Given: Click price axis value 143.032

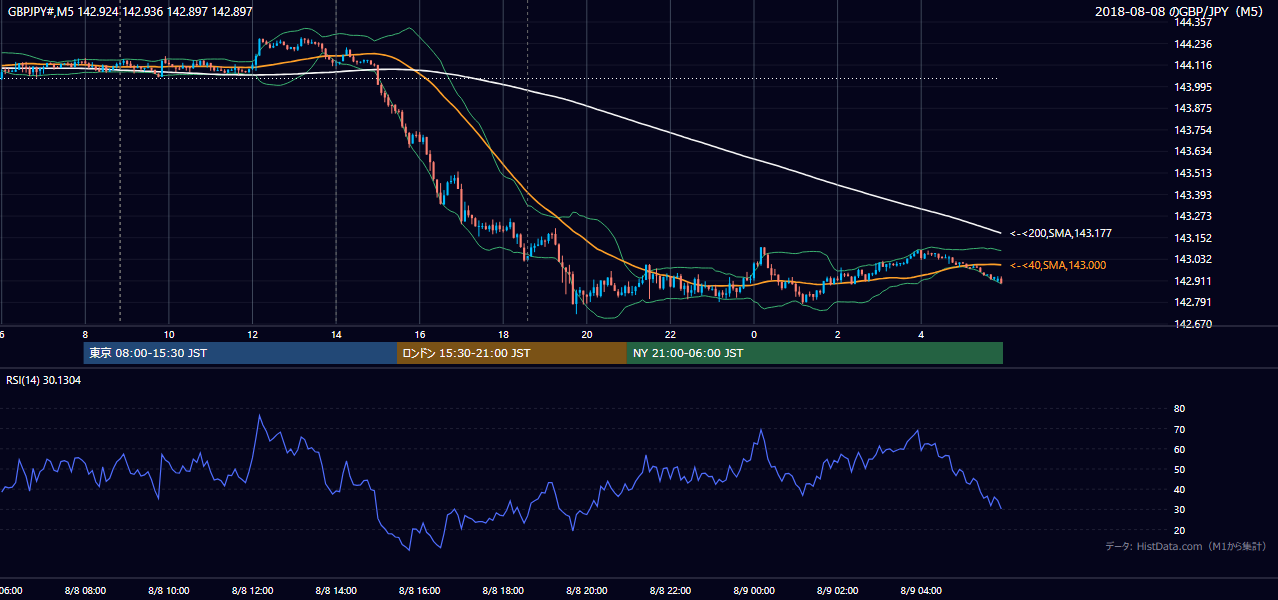Looking at the screenshot, I should 1193,259.
